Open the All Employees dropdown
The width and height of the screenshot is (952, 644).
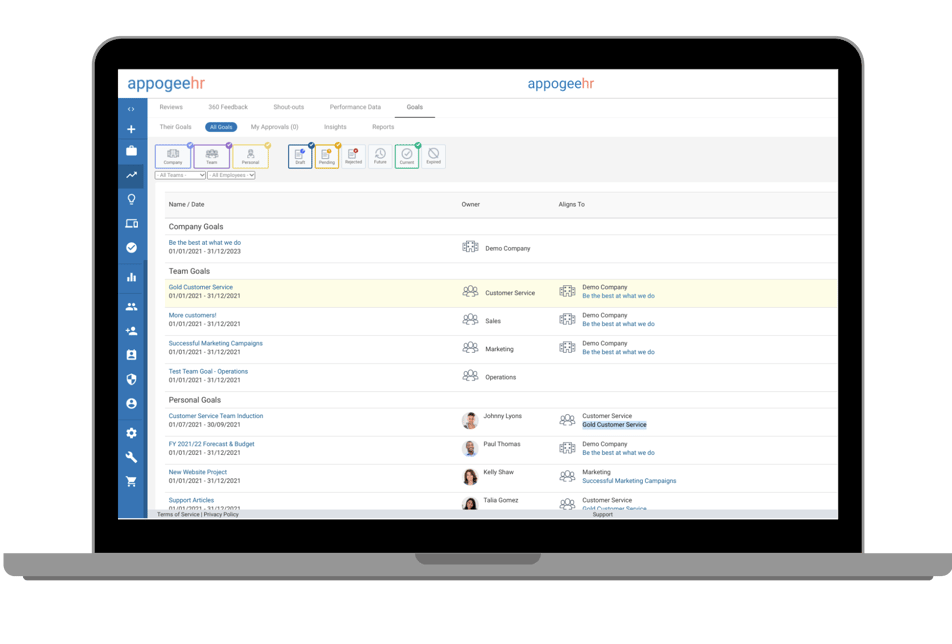[231, 175]
